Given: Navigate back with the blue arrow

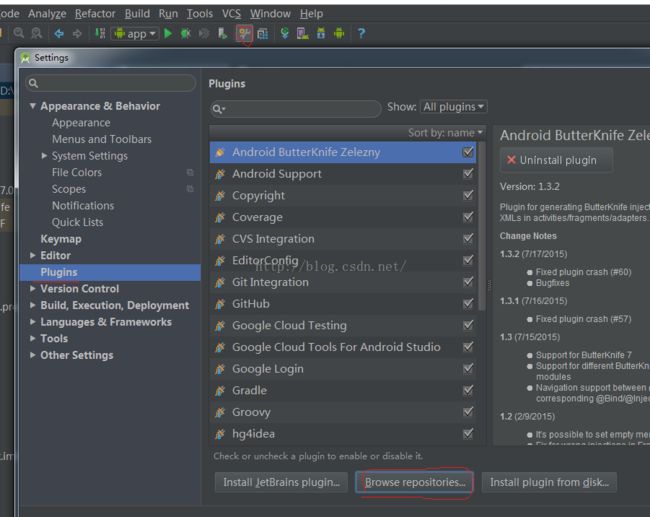Looking at the screenshot, I should (59, 33).
